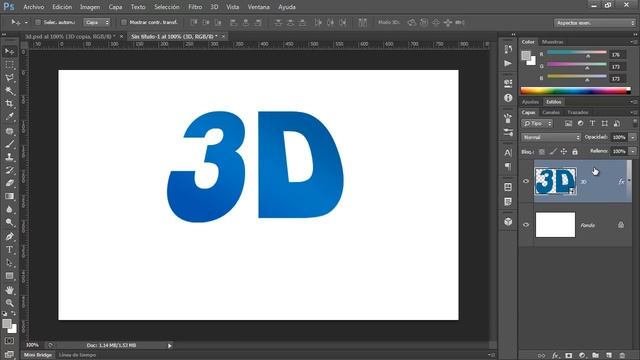The height and width of the screenshot is (360, 640).
Task: Select the Move tool
Action: [x=9, y=51]
